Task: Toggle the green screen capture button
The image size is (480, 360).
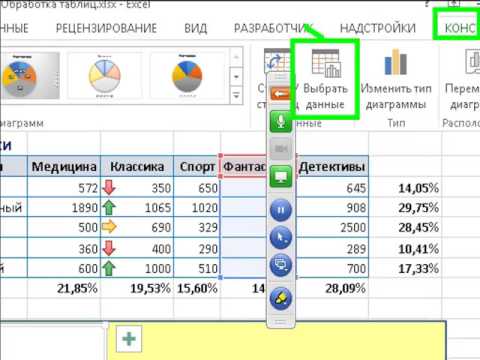Action: point(281,176)
